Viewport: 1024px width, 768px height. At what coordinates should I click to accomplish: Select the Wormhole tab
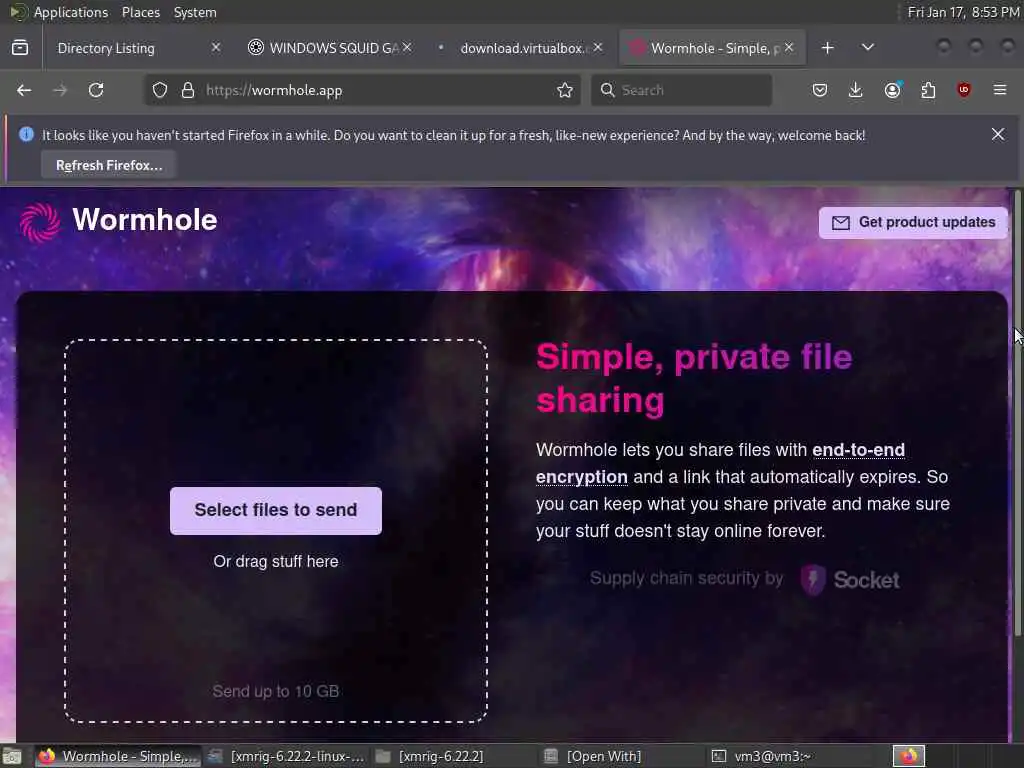(710, 48)
